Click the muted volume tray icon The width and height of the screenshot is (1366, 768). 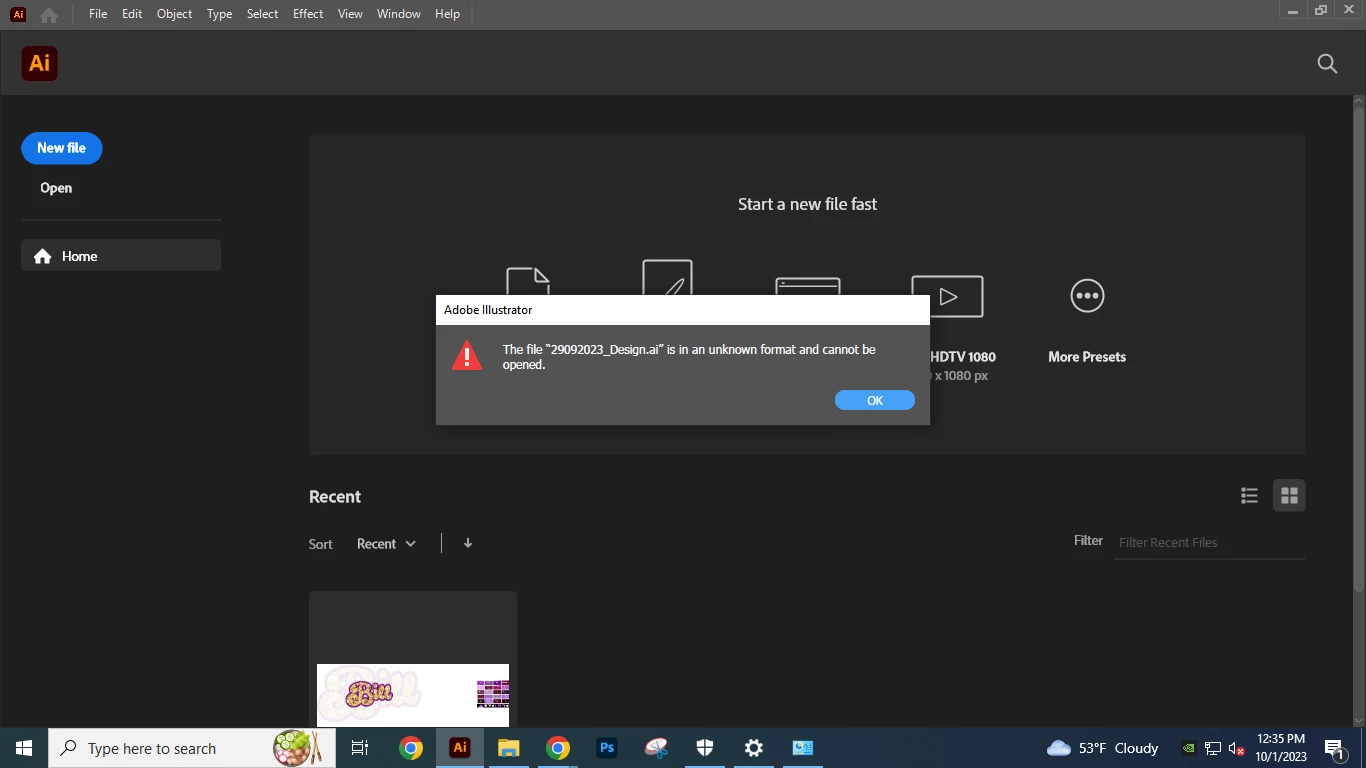(x=1237, y=748)
